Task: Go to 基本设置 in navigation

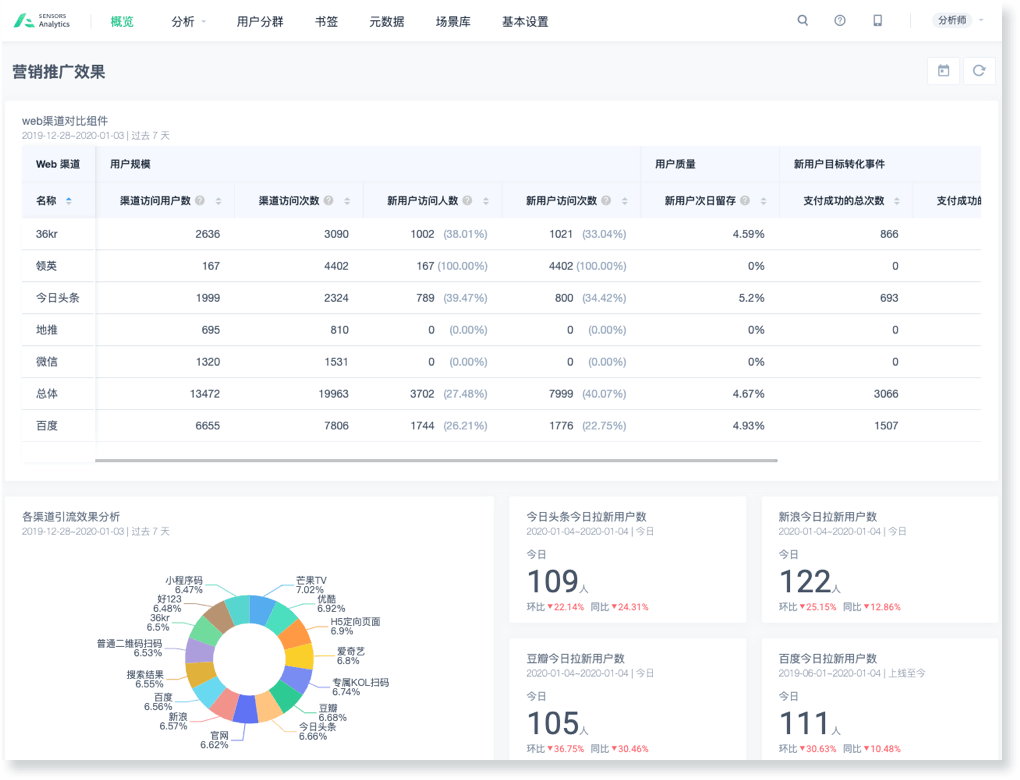Action: [x=525, y=21]
